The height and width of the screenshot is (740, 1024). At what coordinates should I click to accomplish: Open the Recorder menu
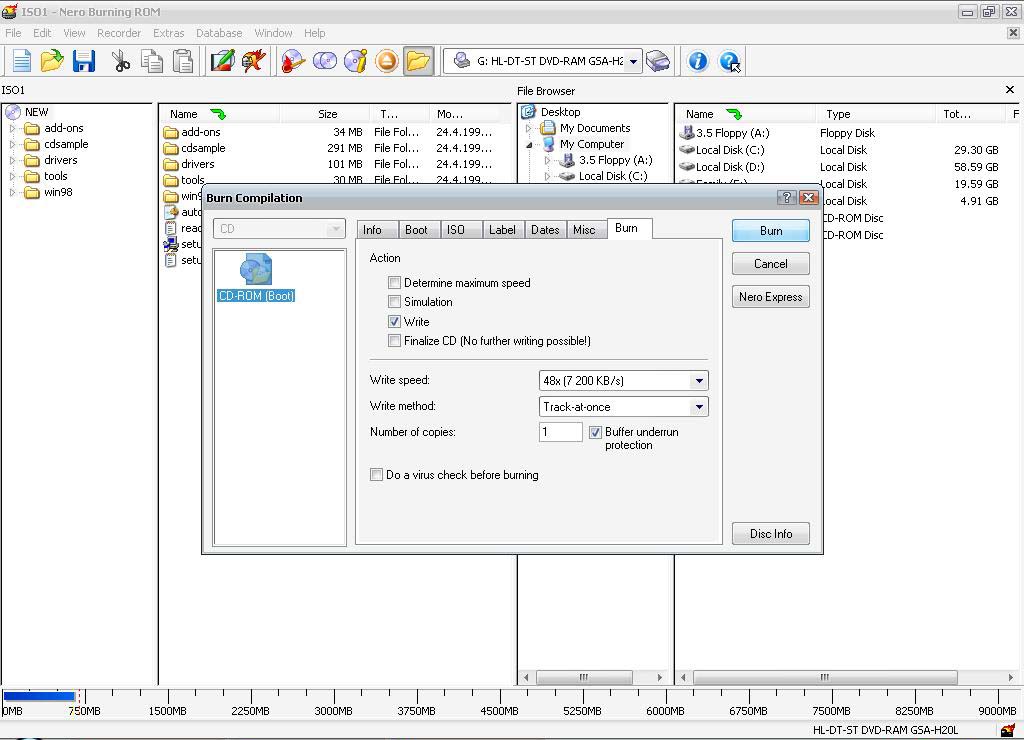tap(119, 33)
